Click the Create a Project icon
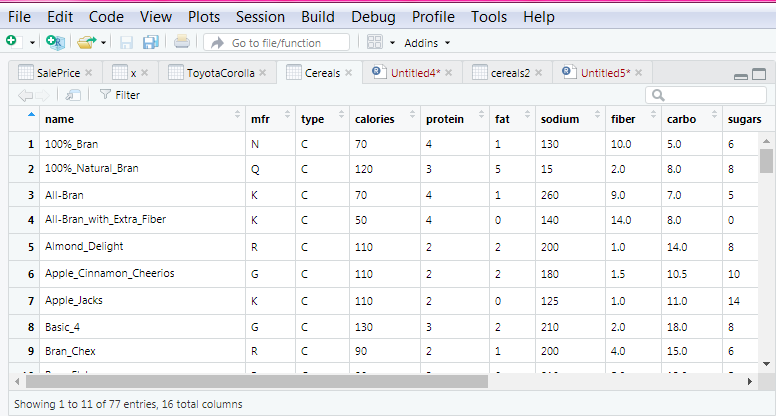Screen dimensions: 776x416 click(x=55, y=42)
